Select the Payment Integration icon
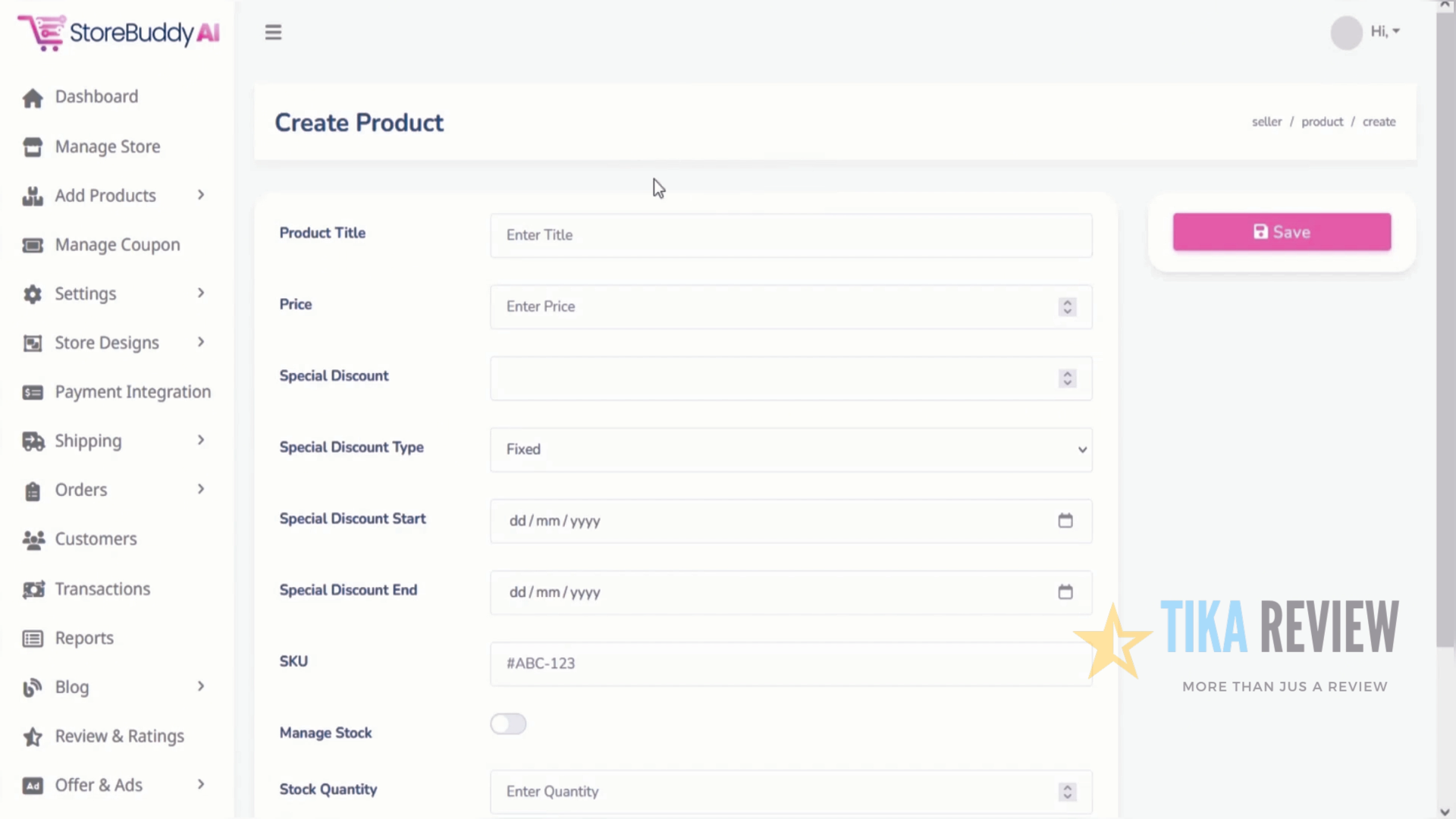 click(x=33, y=392)
